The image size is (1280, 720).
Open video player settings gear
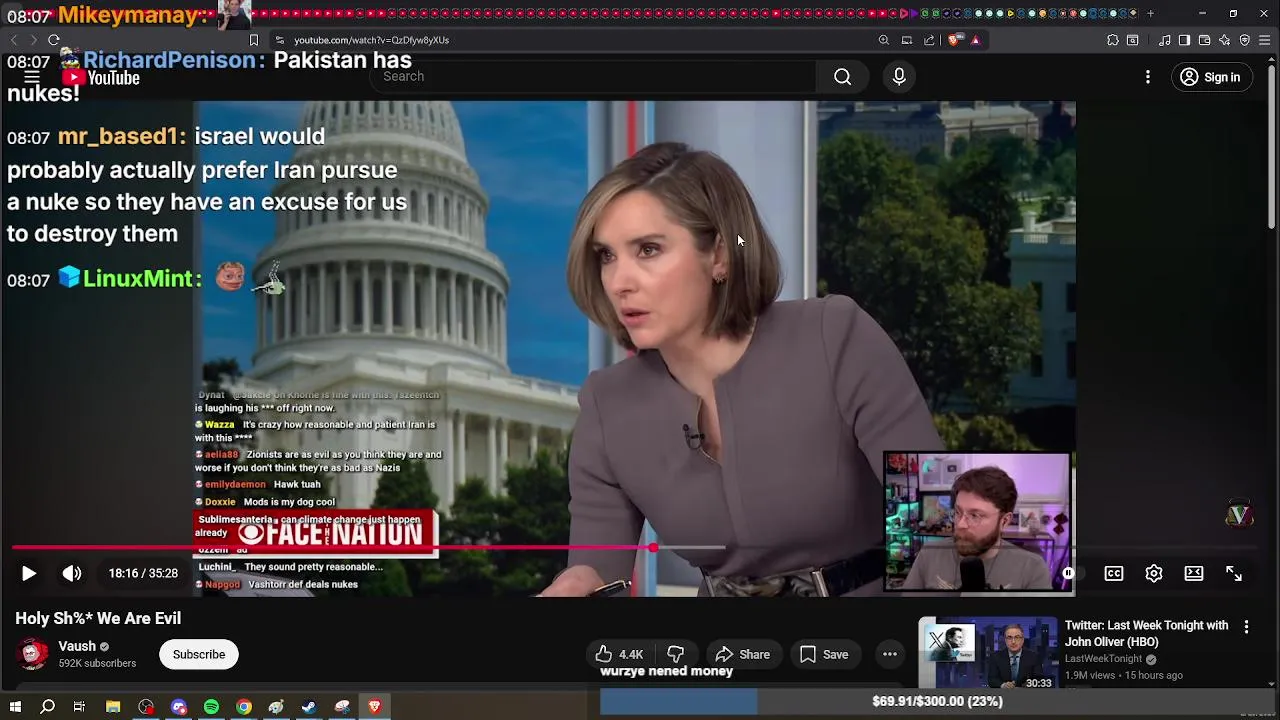(x=1153, y=573)
